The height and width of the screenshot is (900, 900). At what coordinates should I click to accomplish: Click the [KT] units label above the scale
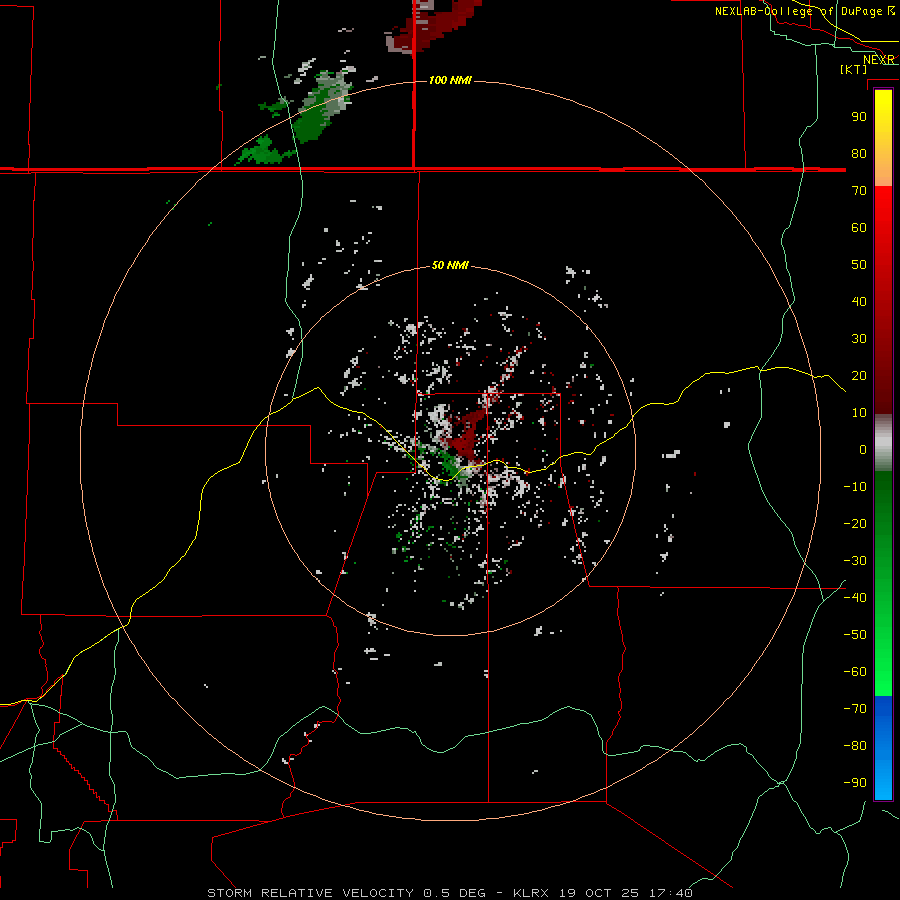[x=854, y=69]
